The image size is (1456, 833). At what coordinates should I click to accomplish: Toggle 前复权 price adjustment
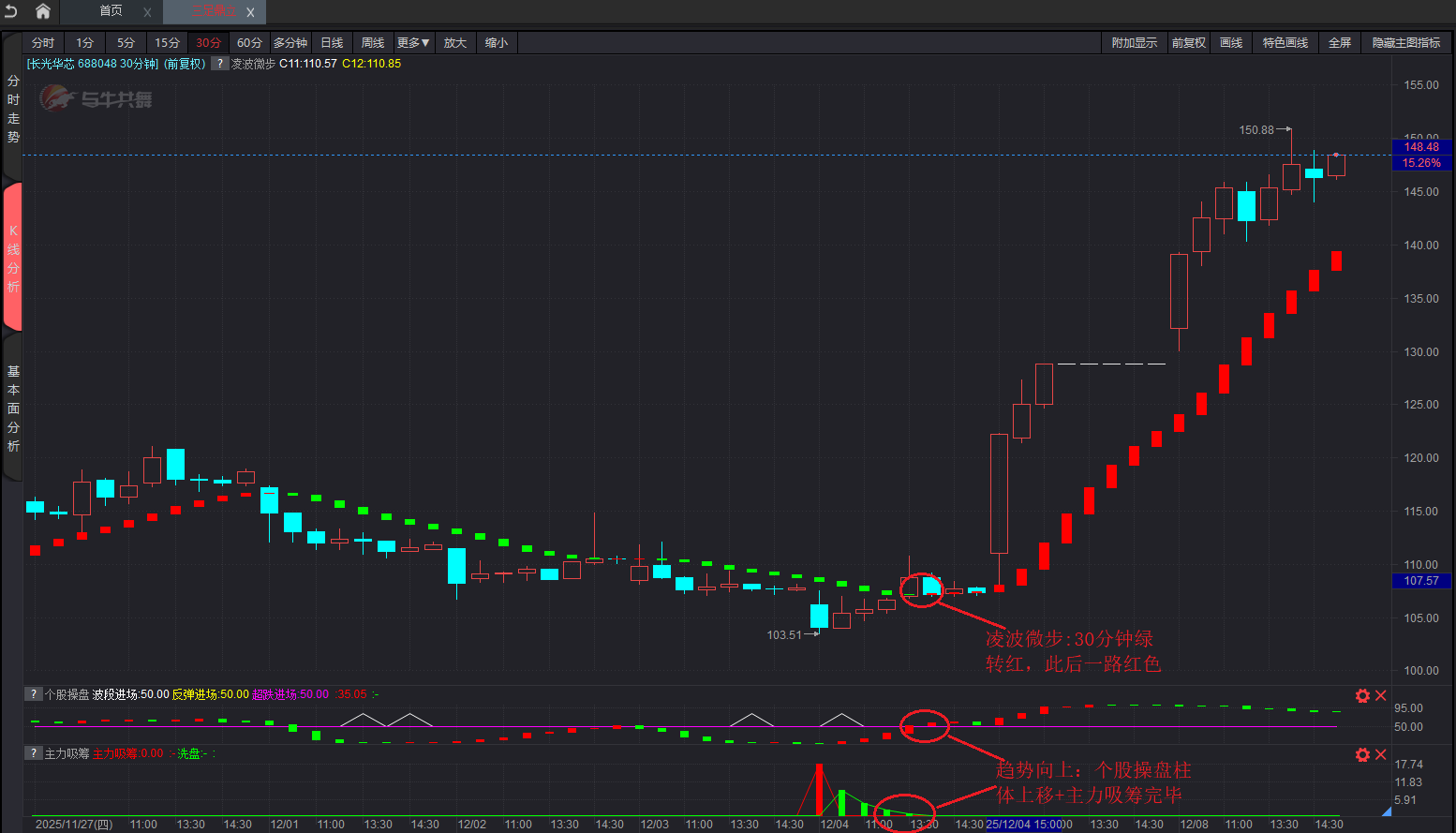1188,43
